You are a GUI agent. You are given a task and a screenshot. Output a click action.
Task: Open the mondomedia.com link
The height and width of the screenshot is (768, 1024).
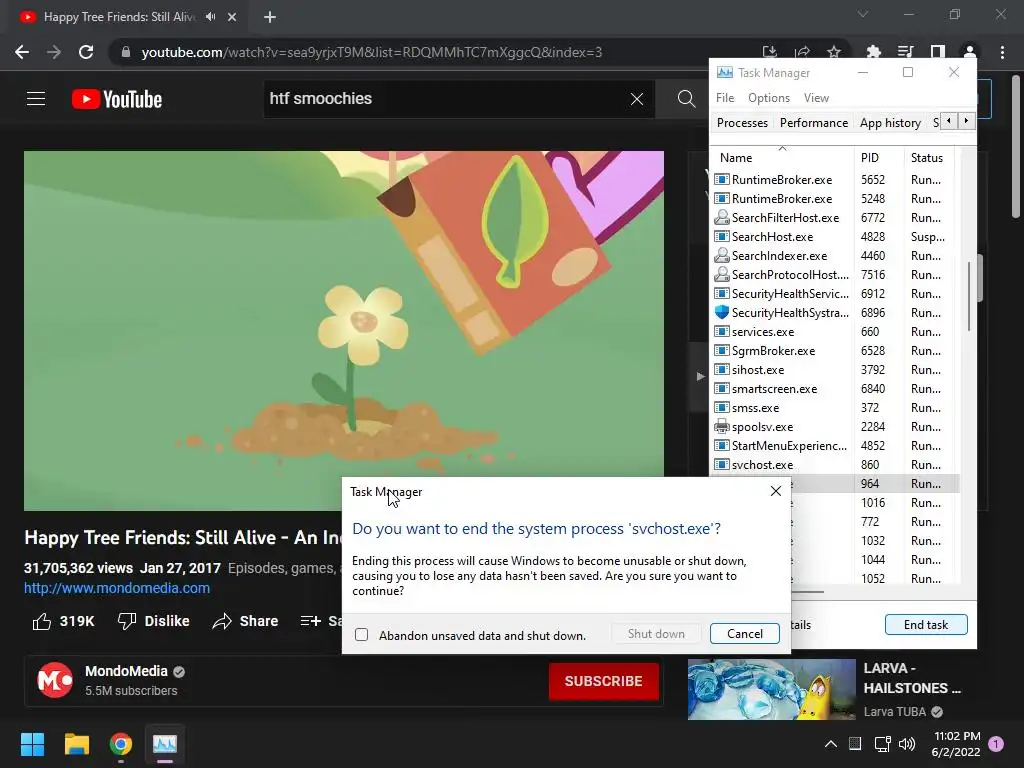(x=117, y=588)
